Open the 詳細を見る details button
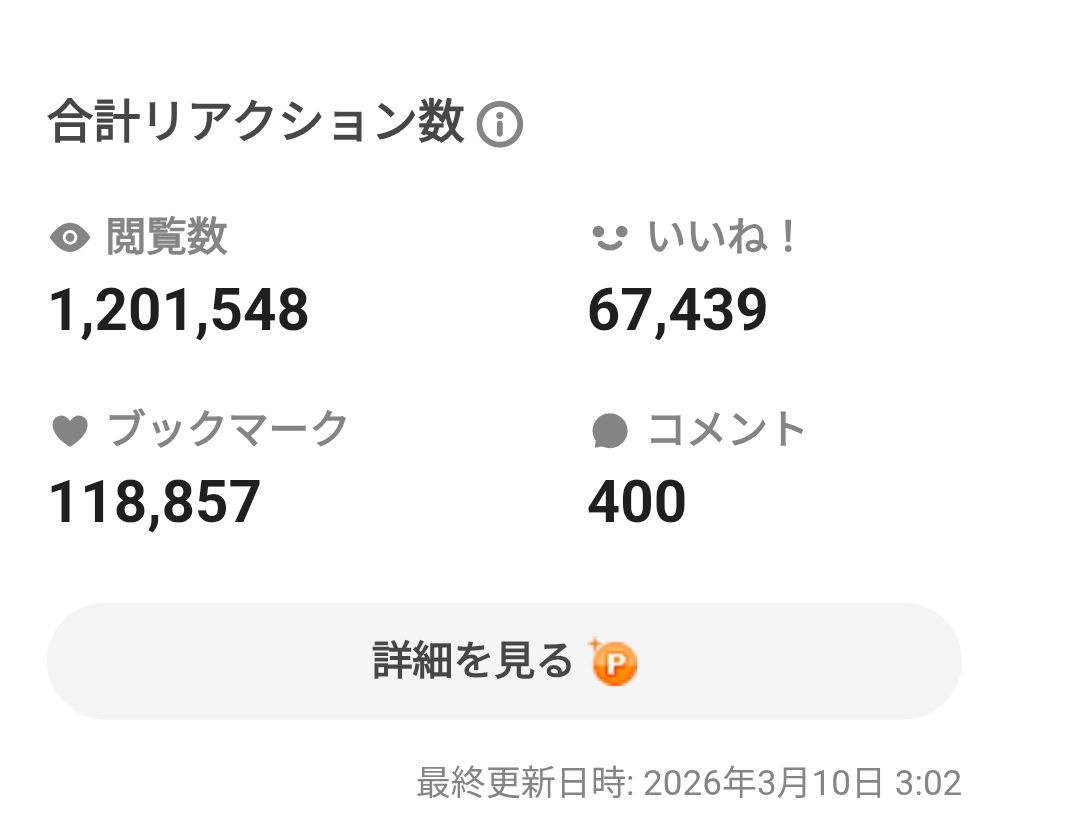 504,661
